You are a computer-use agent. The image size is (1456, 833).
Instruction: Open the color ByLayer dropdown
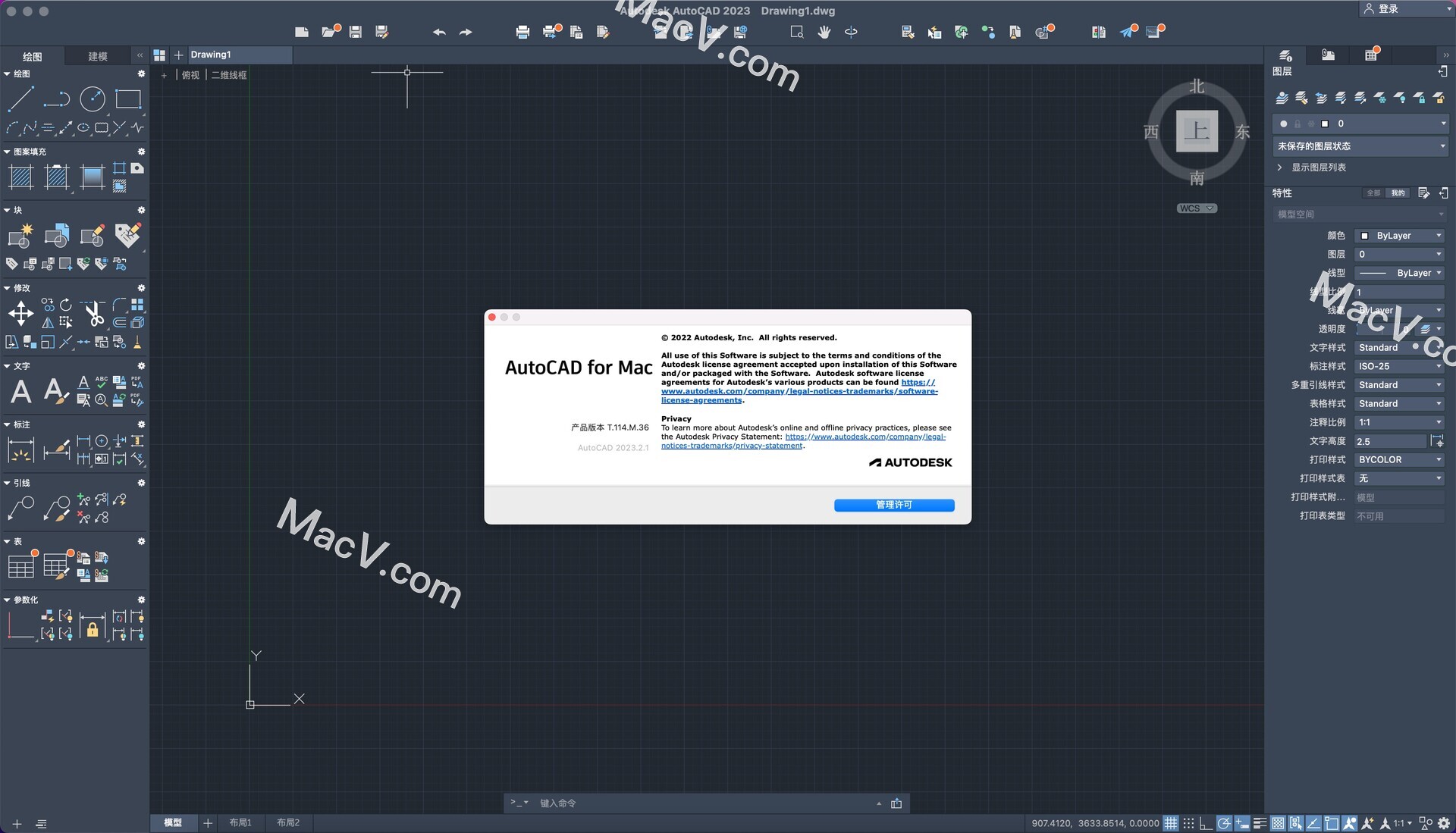click(1400, 236)
